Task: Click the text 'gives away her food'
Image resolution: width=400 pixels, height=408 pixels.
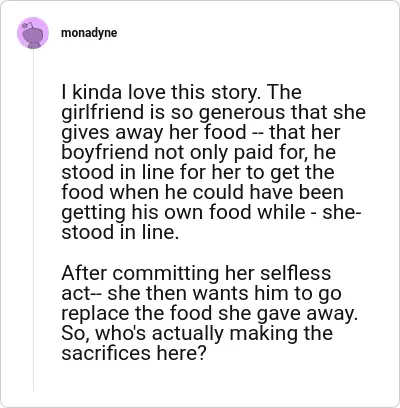Action: pos(154,132)
